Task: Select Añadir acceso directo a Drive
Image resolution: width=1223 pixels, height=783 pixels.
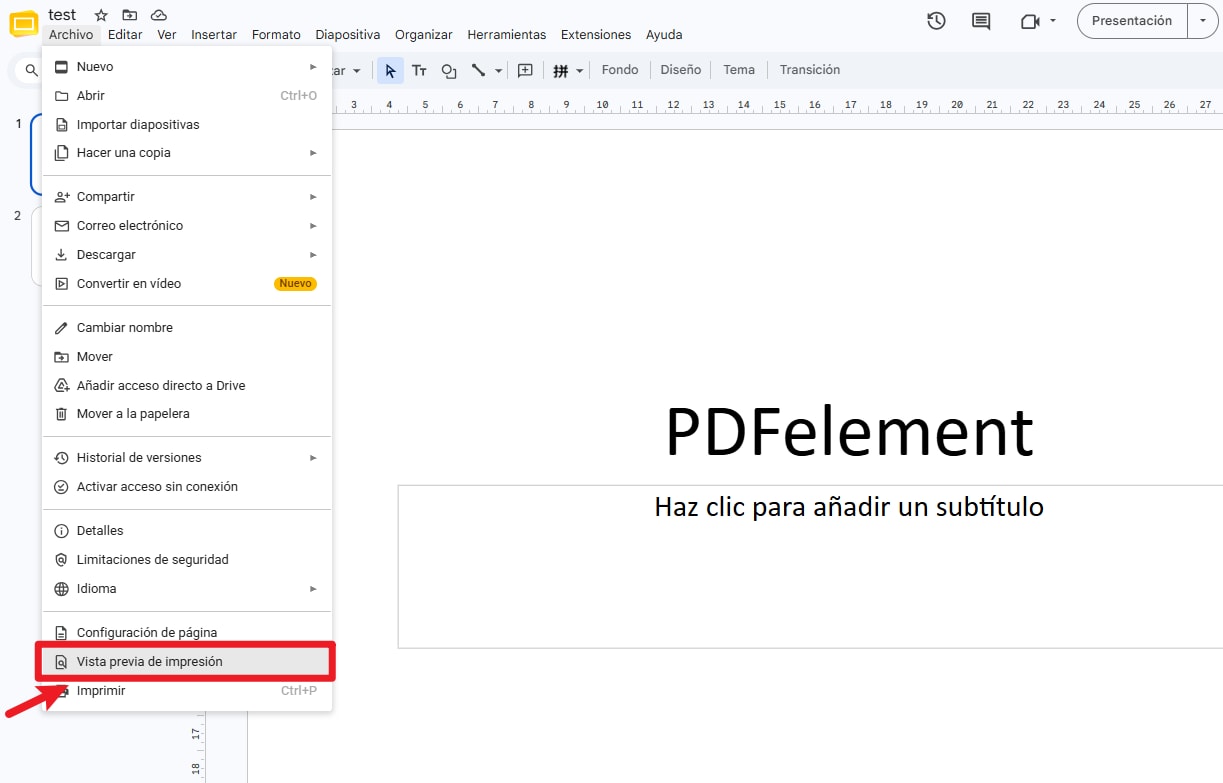Action: click(187, 386)
